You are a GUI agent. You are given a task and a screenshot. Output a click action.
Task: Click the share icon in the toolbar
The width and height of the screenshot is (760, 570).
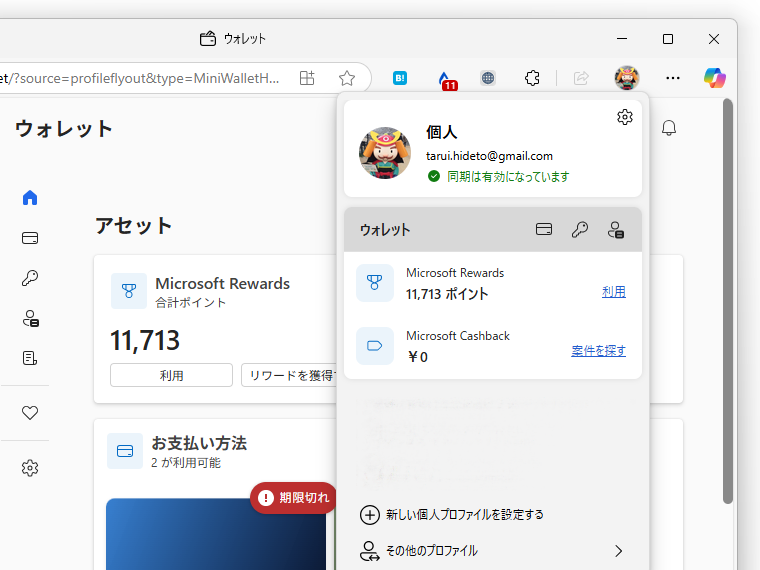(x=581, y=78)
